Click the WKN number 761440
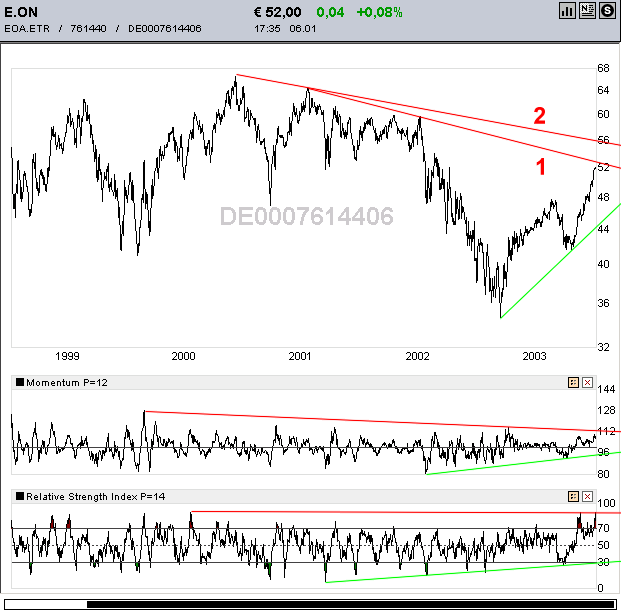The height and width of the screenshot is (613, 621). coord(88,29)
